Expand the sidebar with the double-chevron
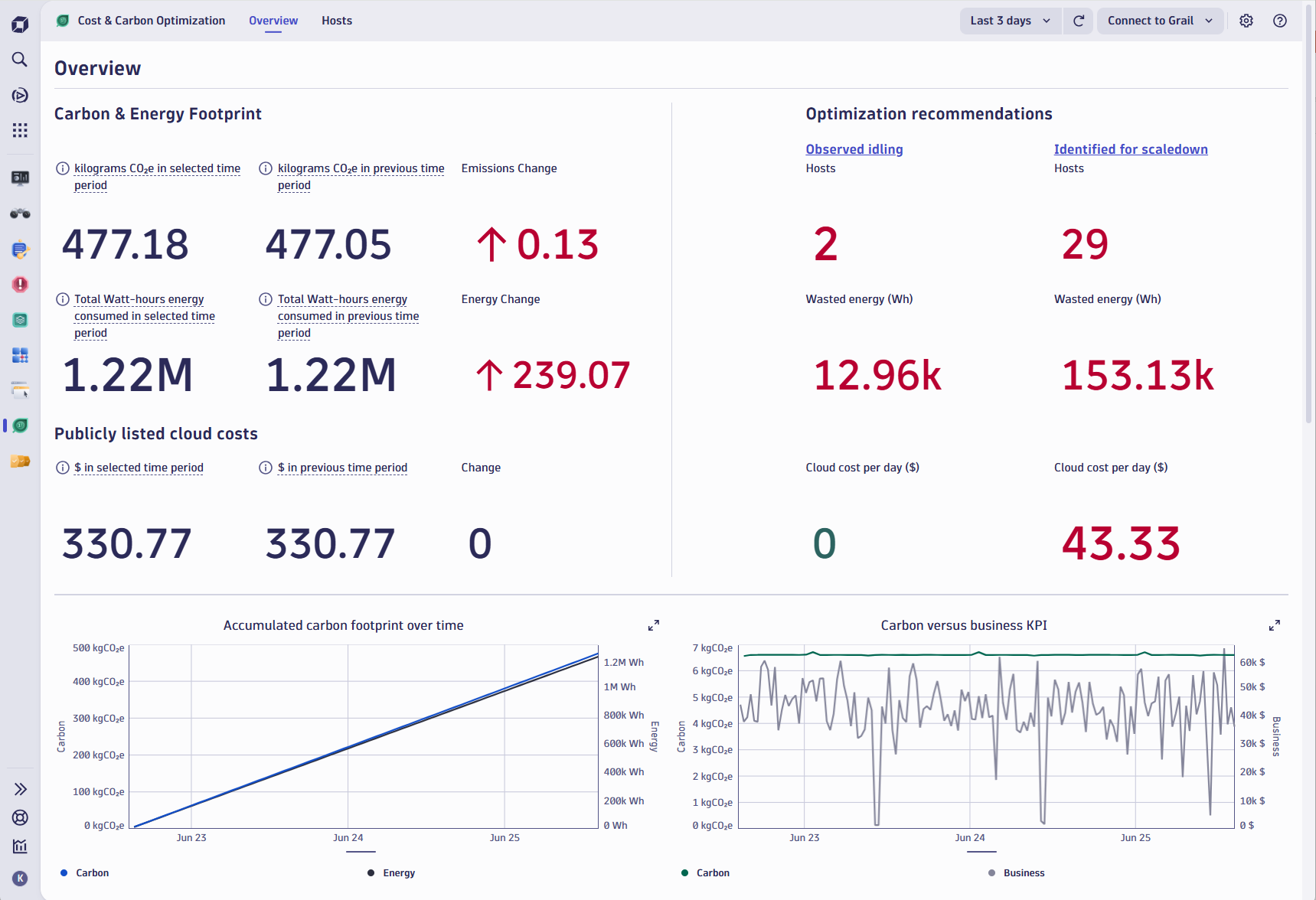Viewport: 1316px width, 900px height. (x=19, y=788)
